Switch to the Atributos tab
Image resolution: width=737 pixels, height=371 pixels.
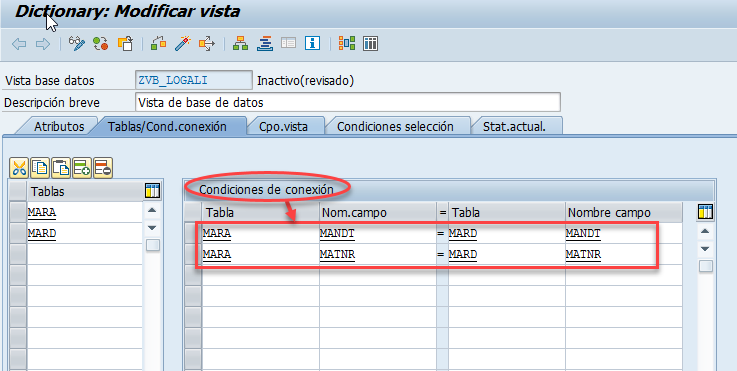[x=59, y=126]
